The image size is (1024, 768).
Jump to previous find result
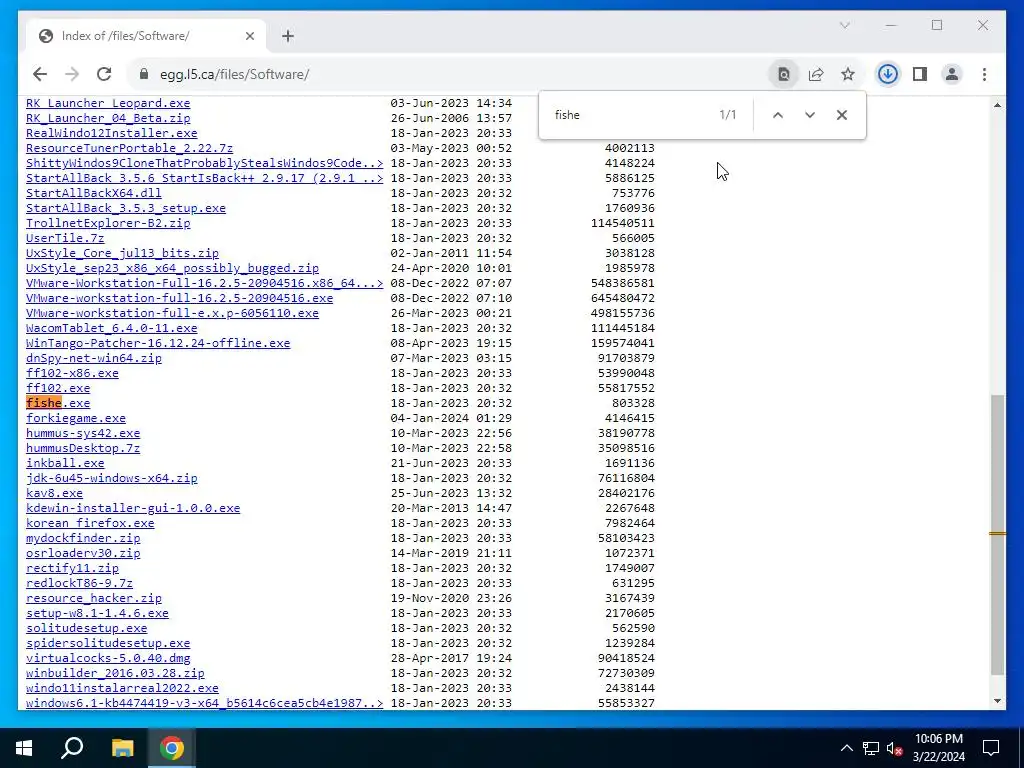(x=778, y=115)
